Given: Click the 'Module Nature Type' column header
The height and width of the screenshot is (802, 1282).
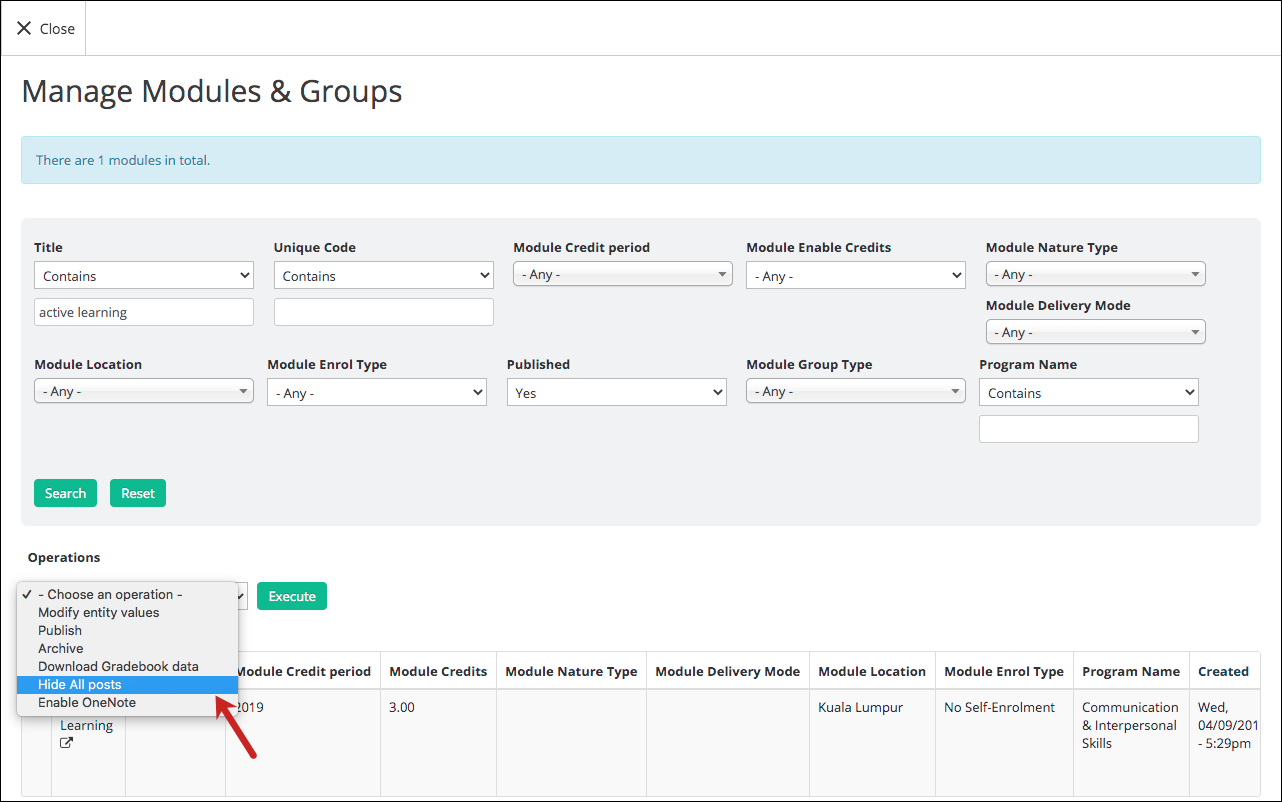Looking at the screenshot, I should pos(571,671).
